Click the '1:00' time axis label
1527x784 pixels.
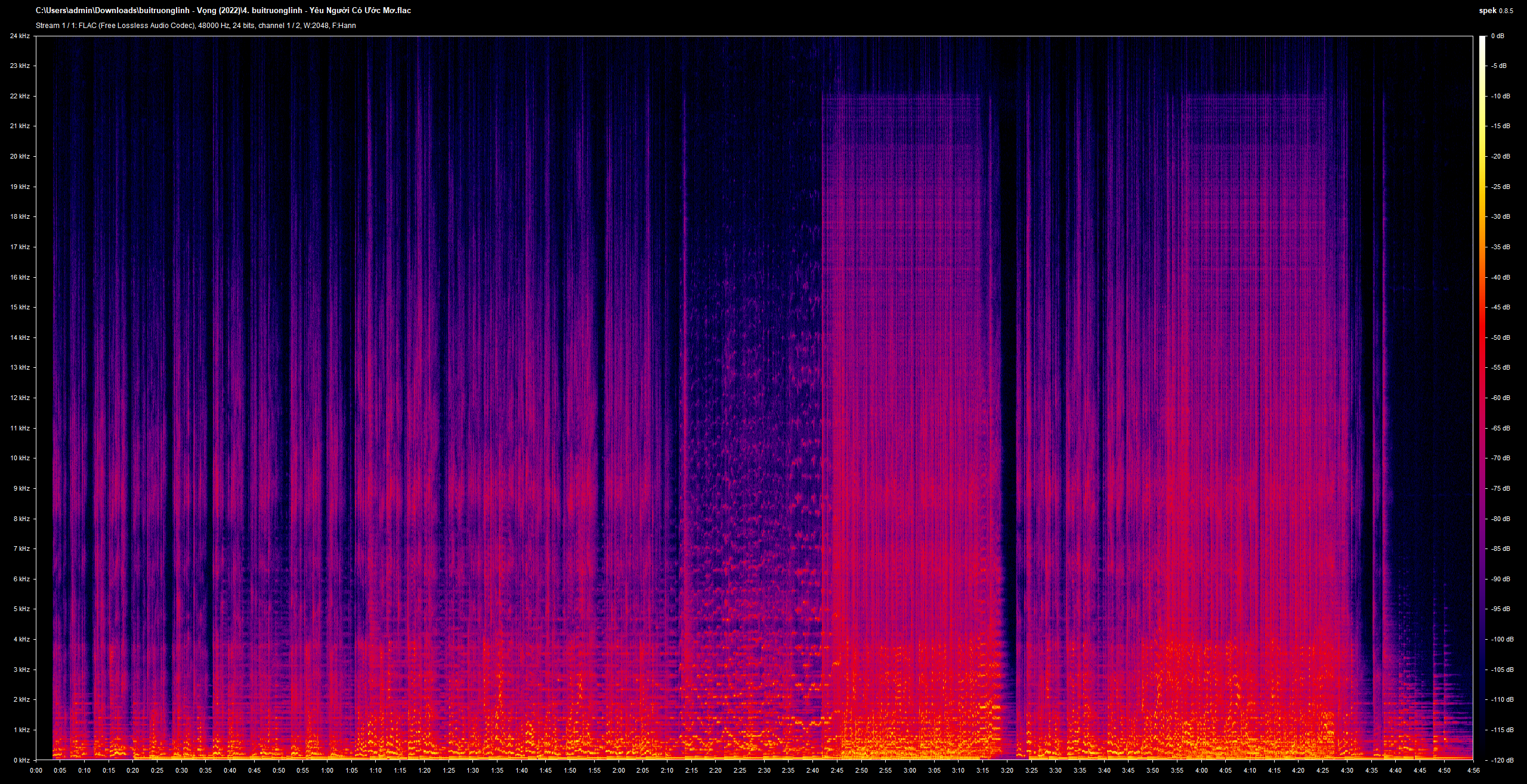pos(327,770)
